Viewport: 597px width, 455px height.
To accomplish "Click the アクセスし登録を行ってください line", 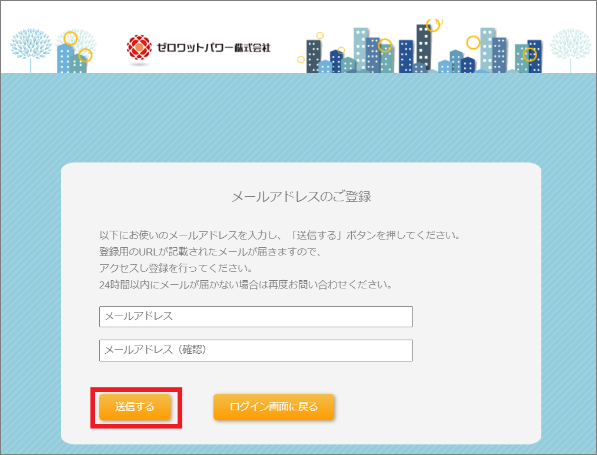I will (176, 268).
